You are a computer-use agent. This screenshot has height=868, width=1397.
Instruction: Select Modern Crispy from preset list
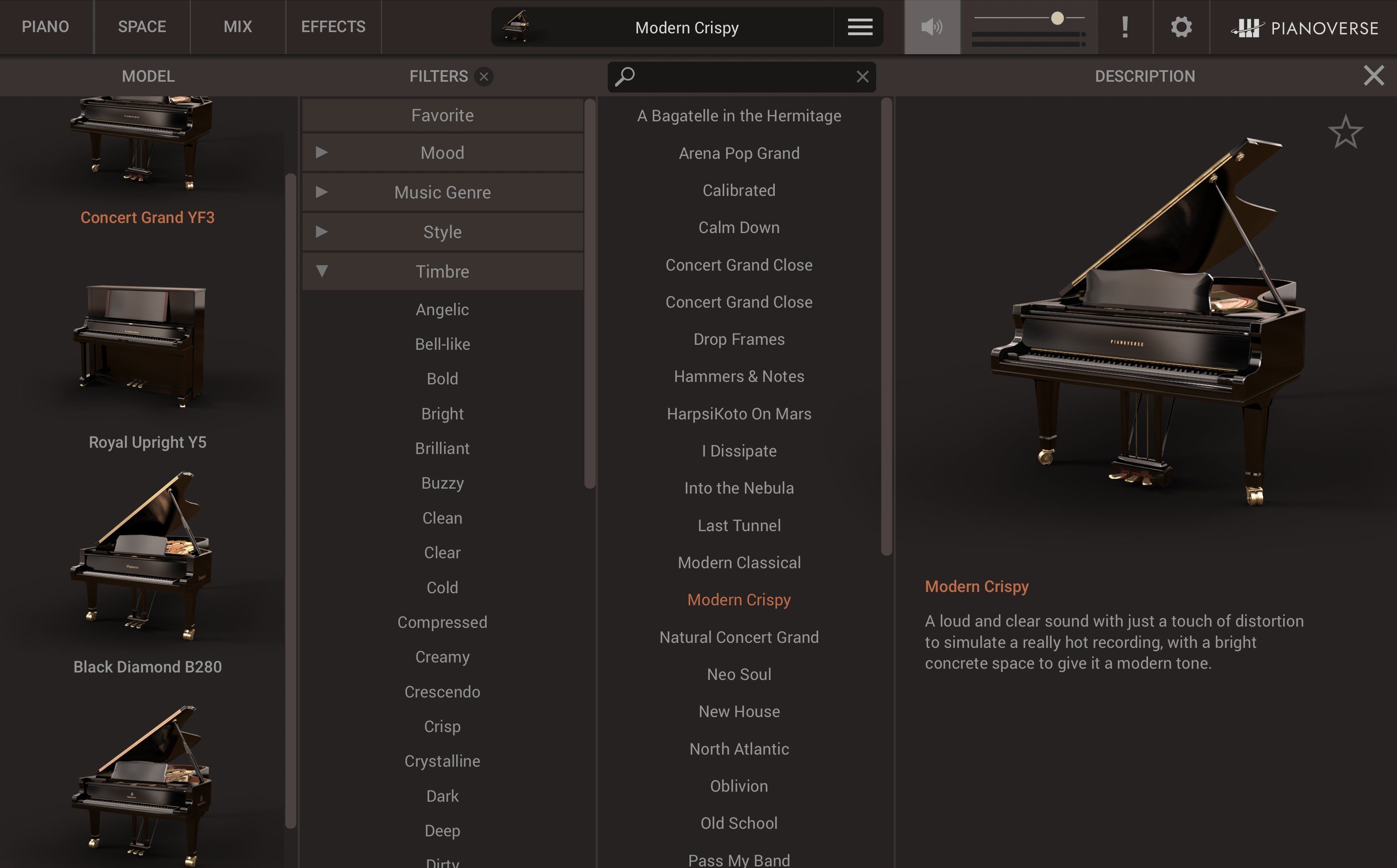click(x=738, y=599)
